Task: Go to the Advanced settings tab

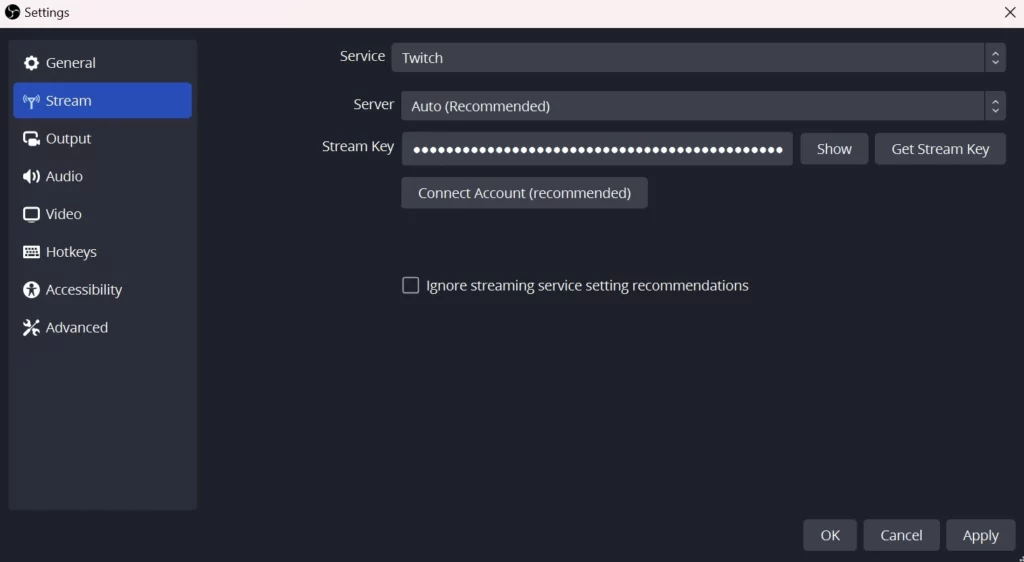Action: coord(103,328)
